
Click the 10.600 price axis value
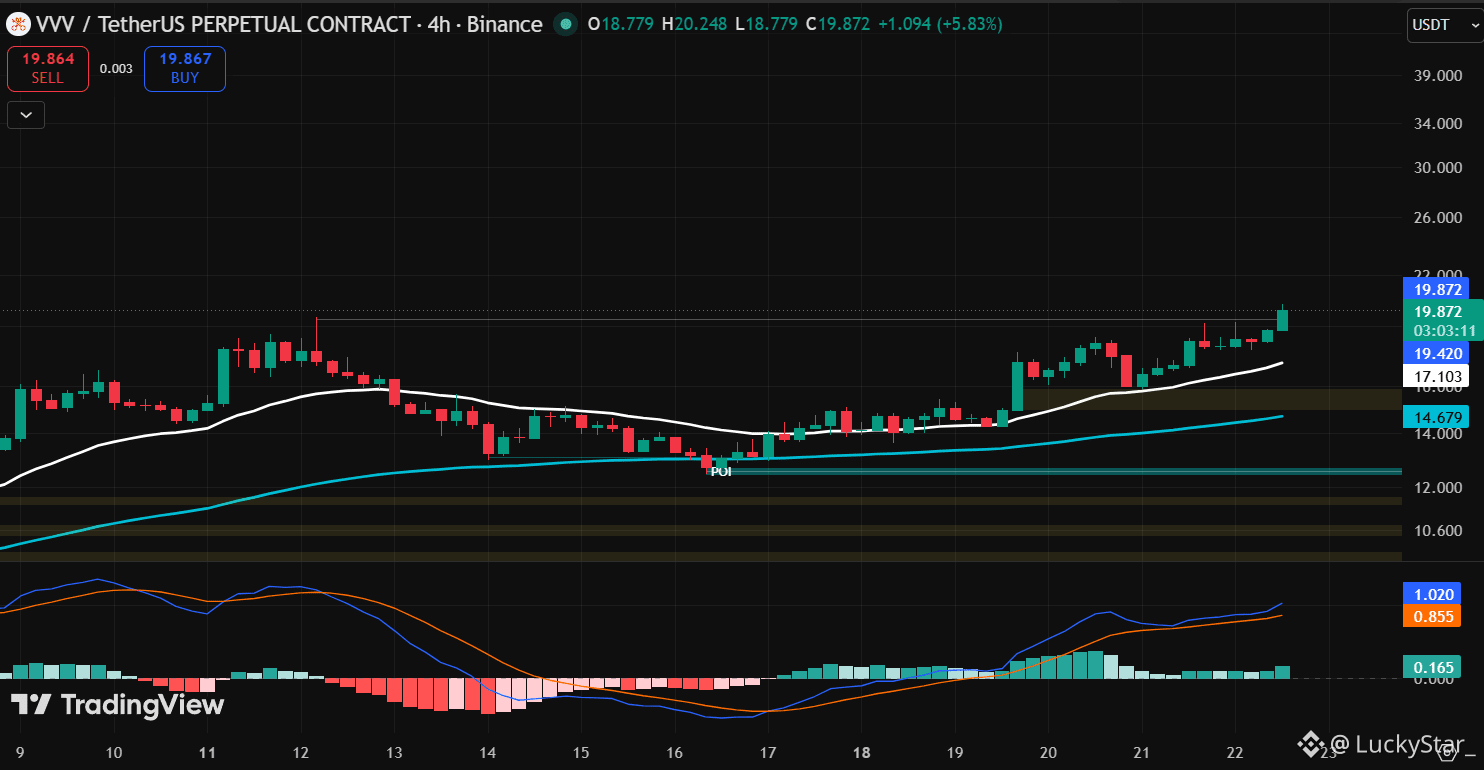1439,530
